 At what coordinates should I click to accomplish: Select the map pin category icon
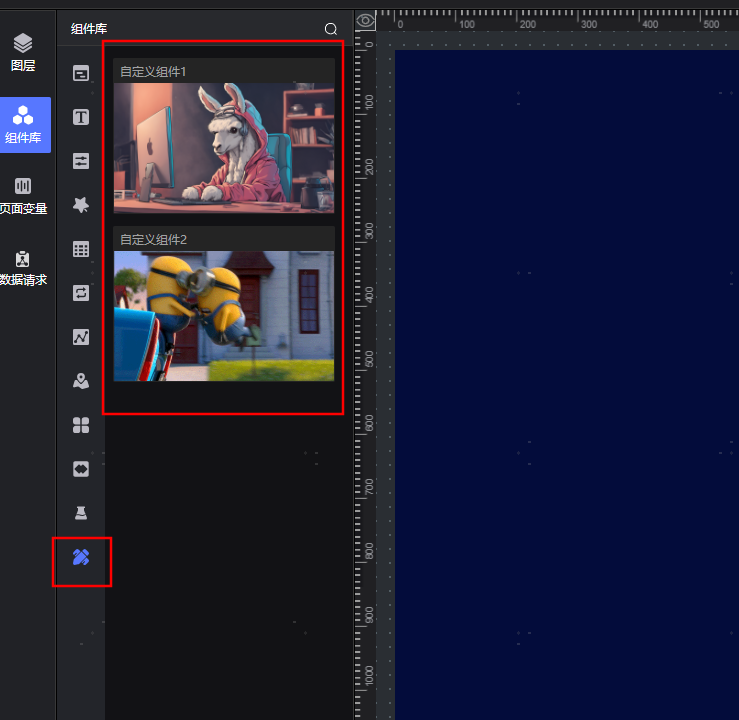[81, 381]
